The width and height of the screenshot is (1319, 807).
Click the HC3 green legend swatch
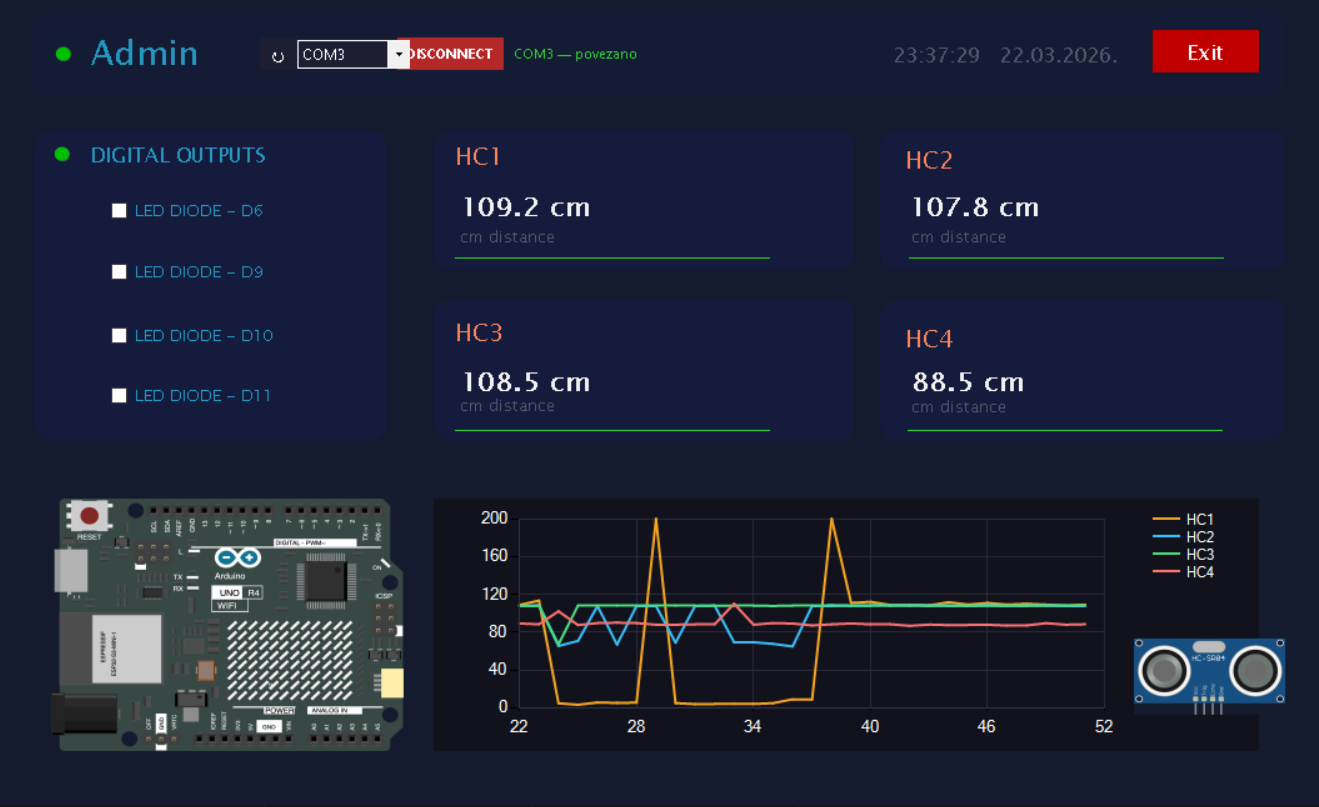(x=1166, y=554)
